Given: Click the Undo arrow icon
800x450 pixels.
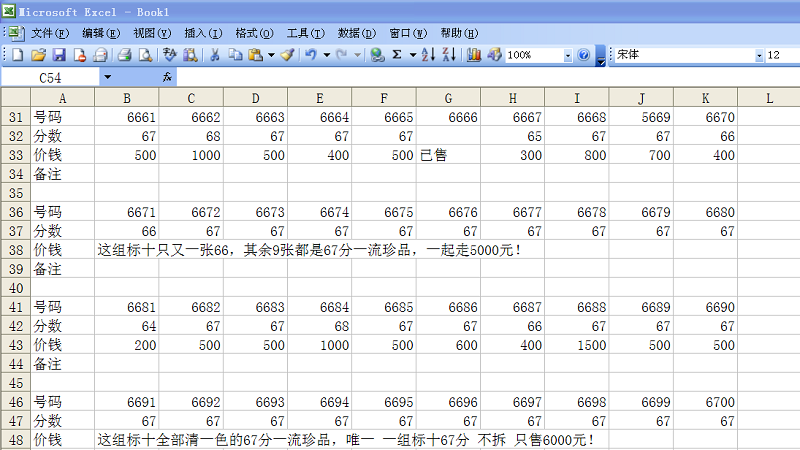Looking at the screenshot, I should point(311,55).
